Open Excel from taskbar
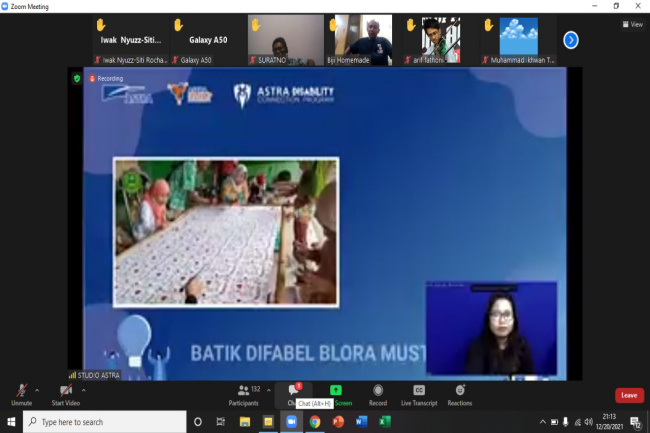This screenshot has width=650, height=433. (384, 422)
